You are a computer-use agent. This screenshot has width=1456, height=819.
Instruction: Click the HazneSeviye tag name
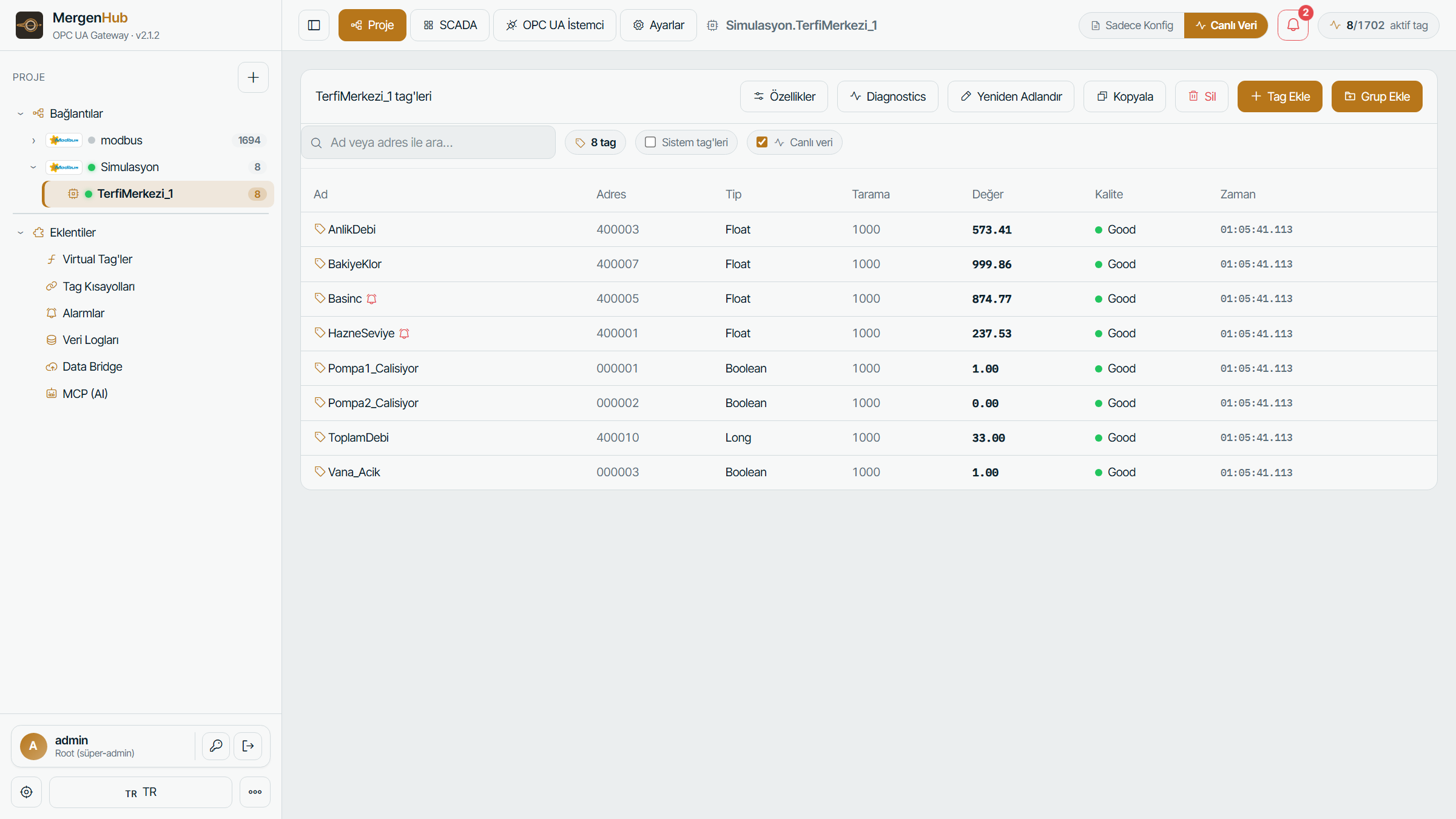[361, 333]
